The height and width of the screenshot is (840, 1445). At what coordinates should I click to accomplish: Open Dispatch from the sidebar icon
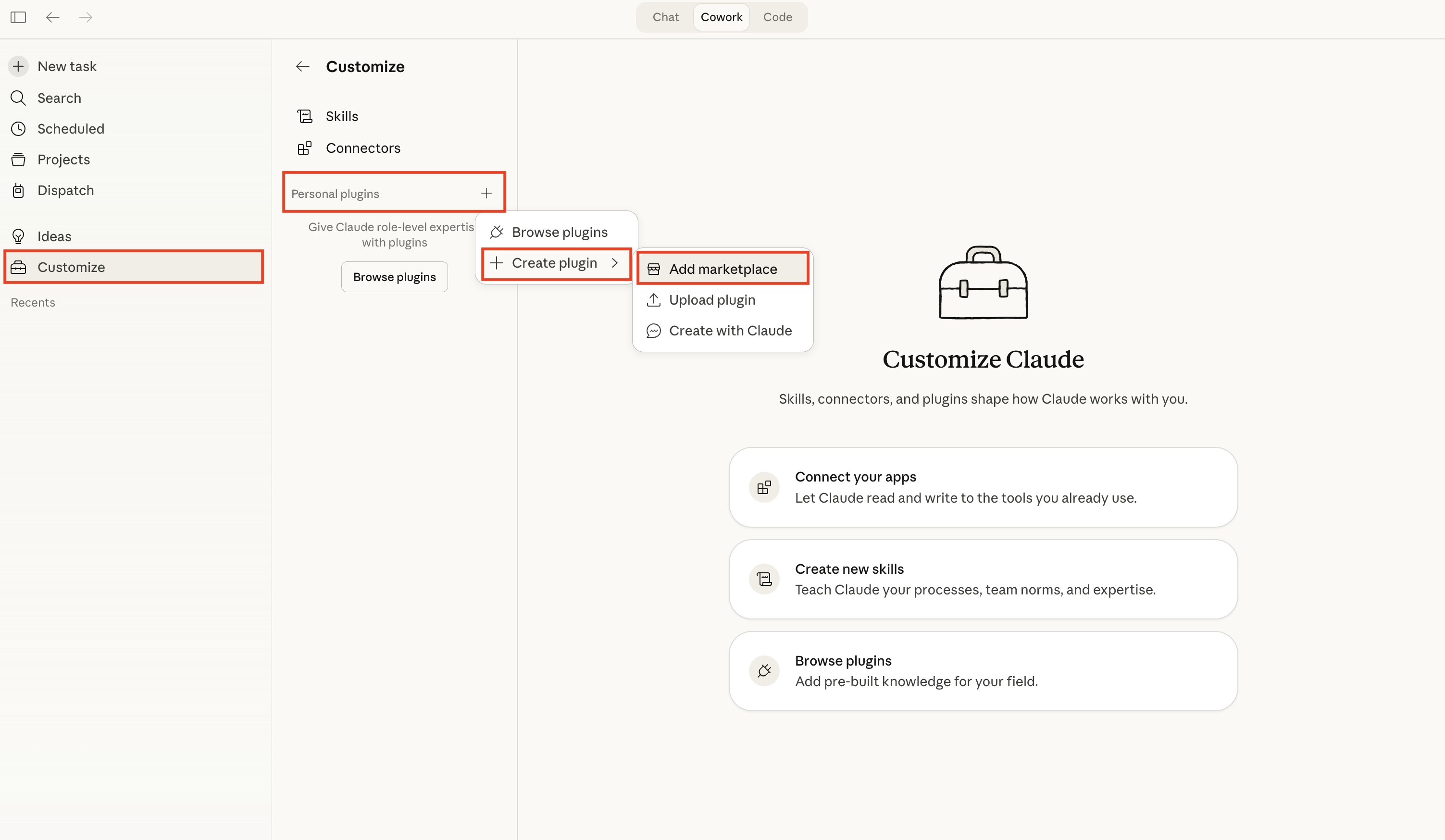tap(18, 190)
